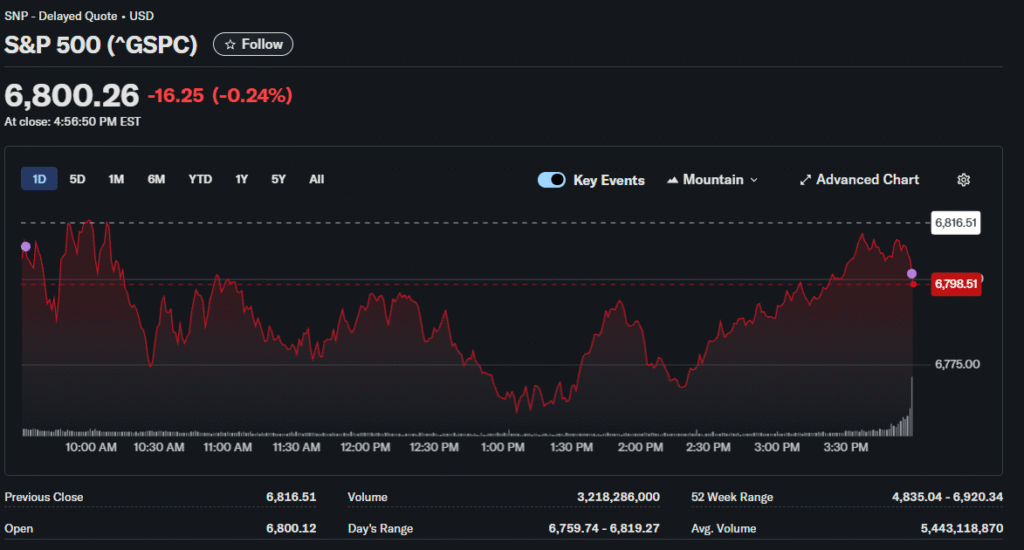1024x550 pixels.
Task: Click the purple key event dot at market close
Action: tap(911, 273)
